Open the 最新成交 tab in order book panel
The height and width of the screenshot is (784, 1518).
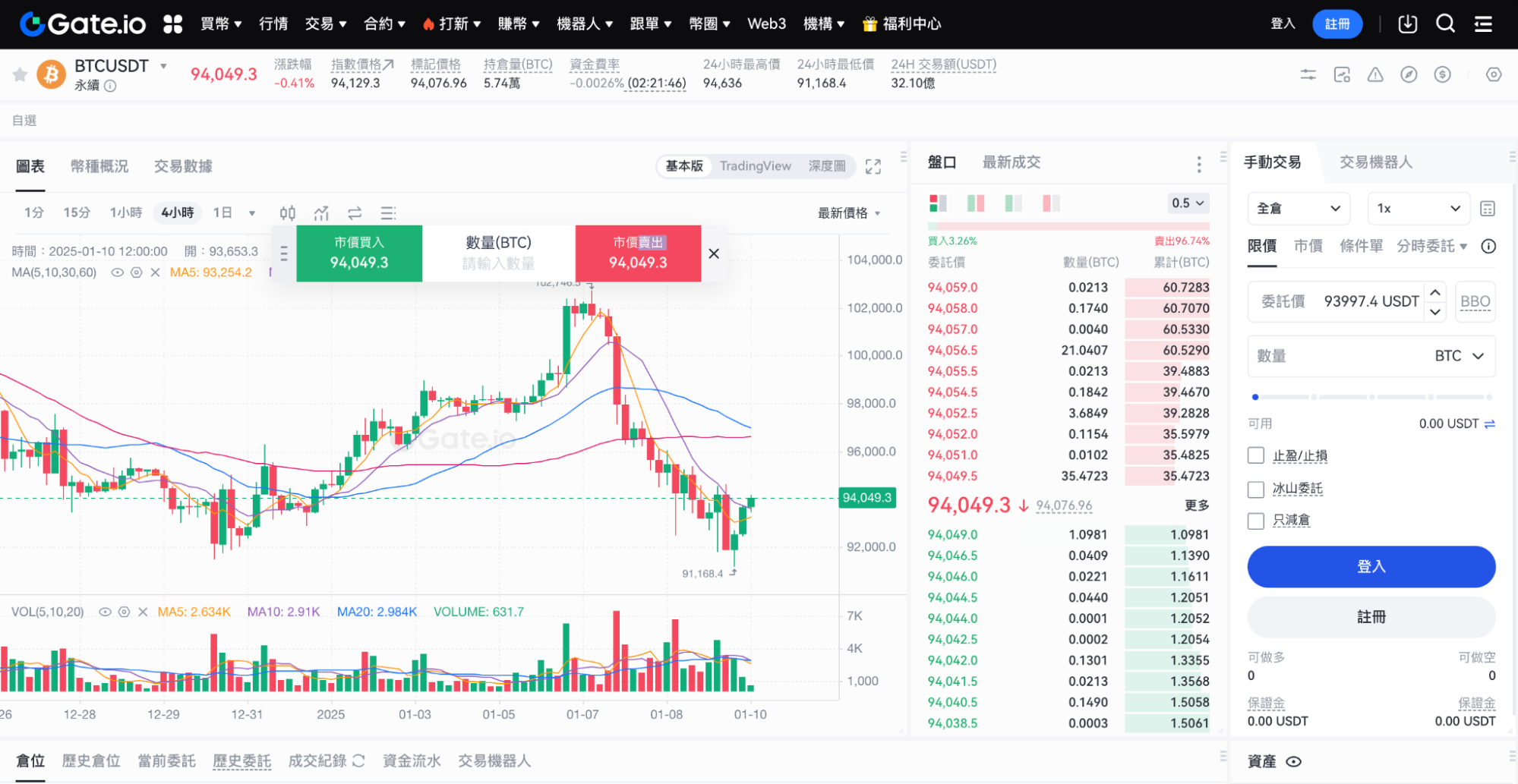[1012, 162]
